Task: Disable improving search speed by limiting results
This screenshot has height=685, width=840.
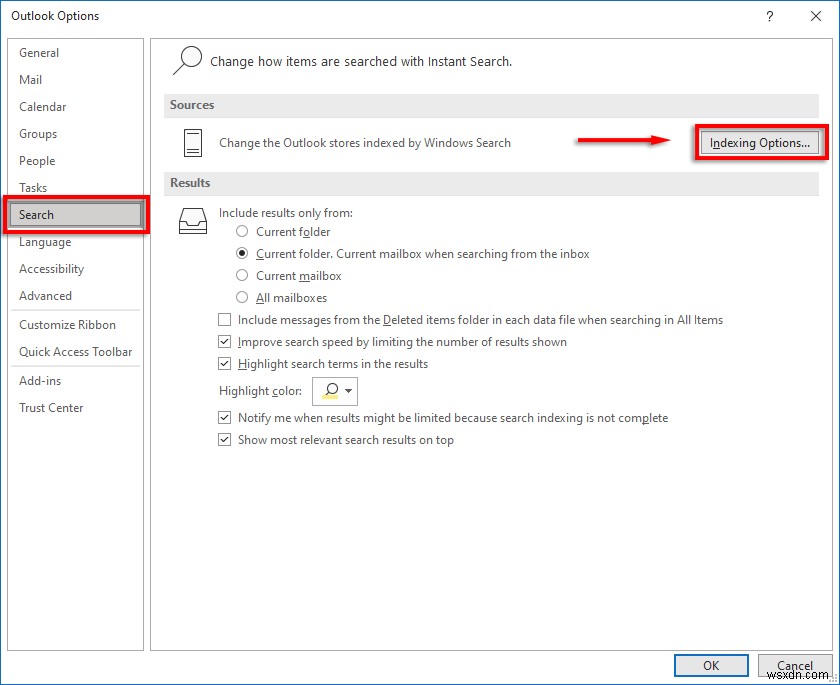Action: tap(225, 341)
